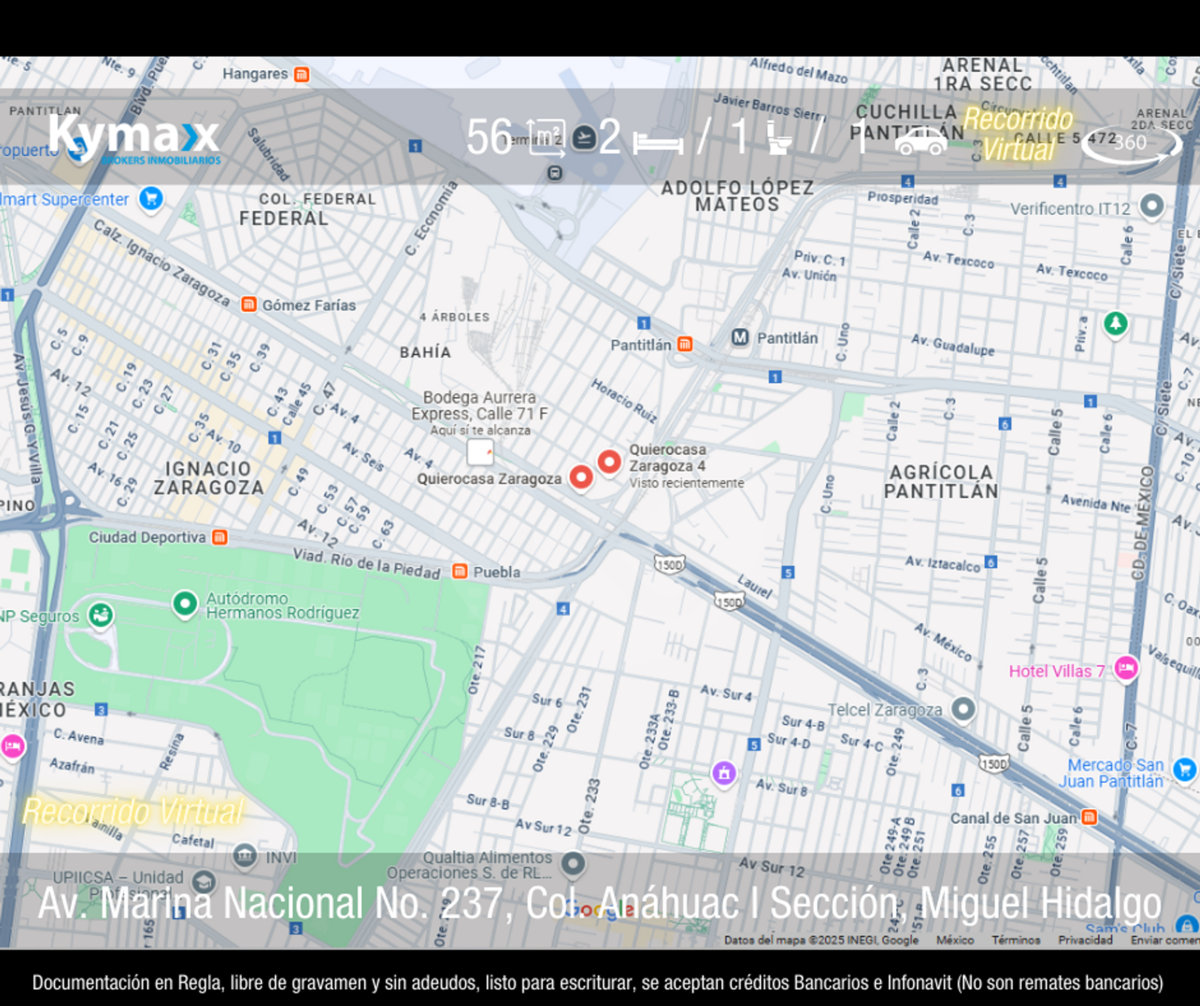Viewport: 1200px width, 1006px height.
Task: Select the 'Viad. Río de la Piedad' road label
Action: pos(367,563)
